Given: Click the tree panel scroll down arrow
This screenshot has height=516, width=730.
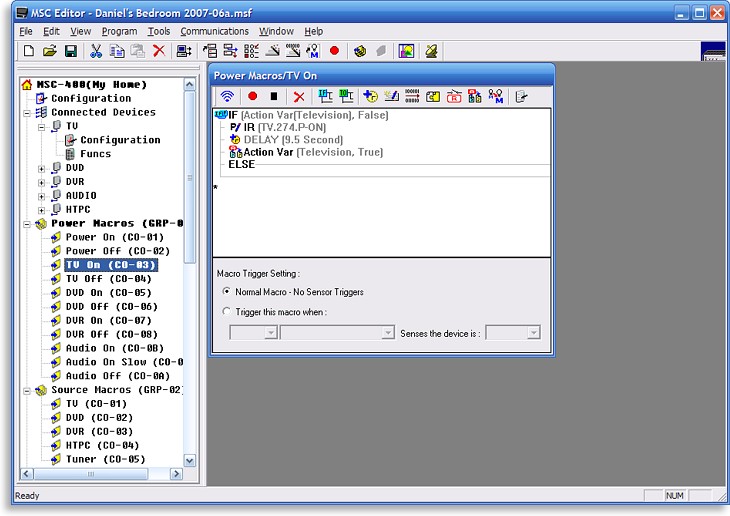Looking at the screenshot, I should pos(190,460).
